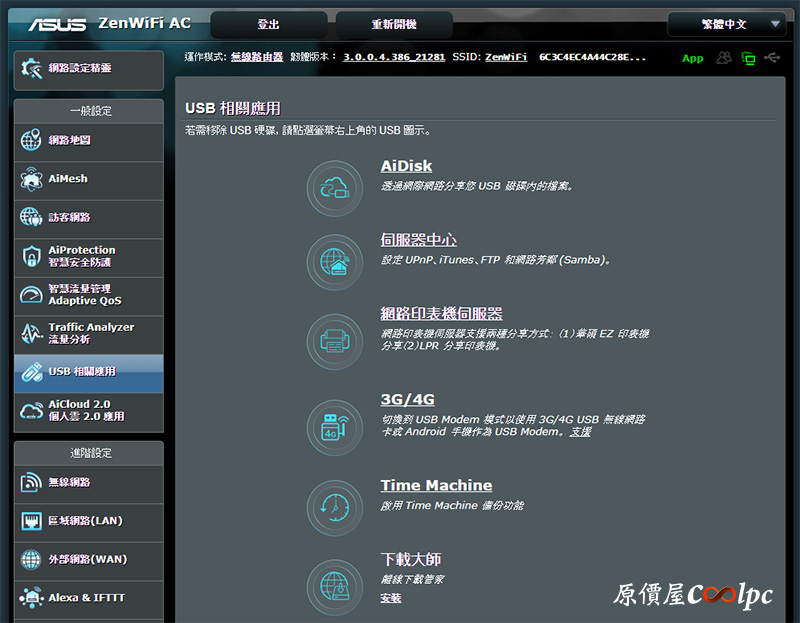Click the USB application sidebar icon
The height and width of the screenshot is (623, 800).
coord(32,372)
